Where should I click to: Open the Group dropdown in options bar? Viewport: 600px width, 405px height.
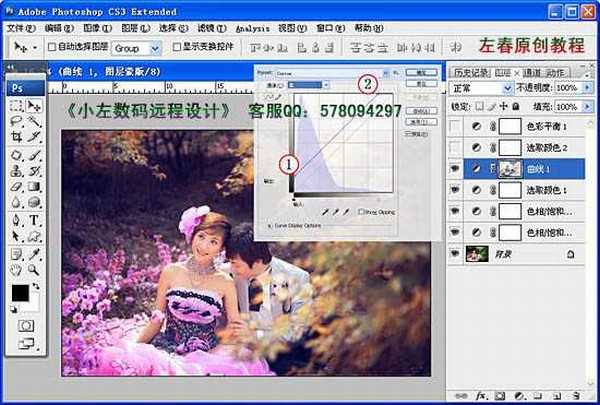(137, 47)
